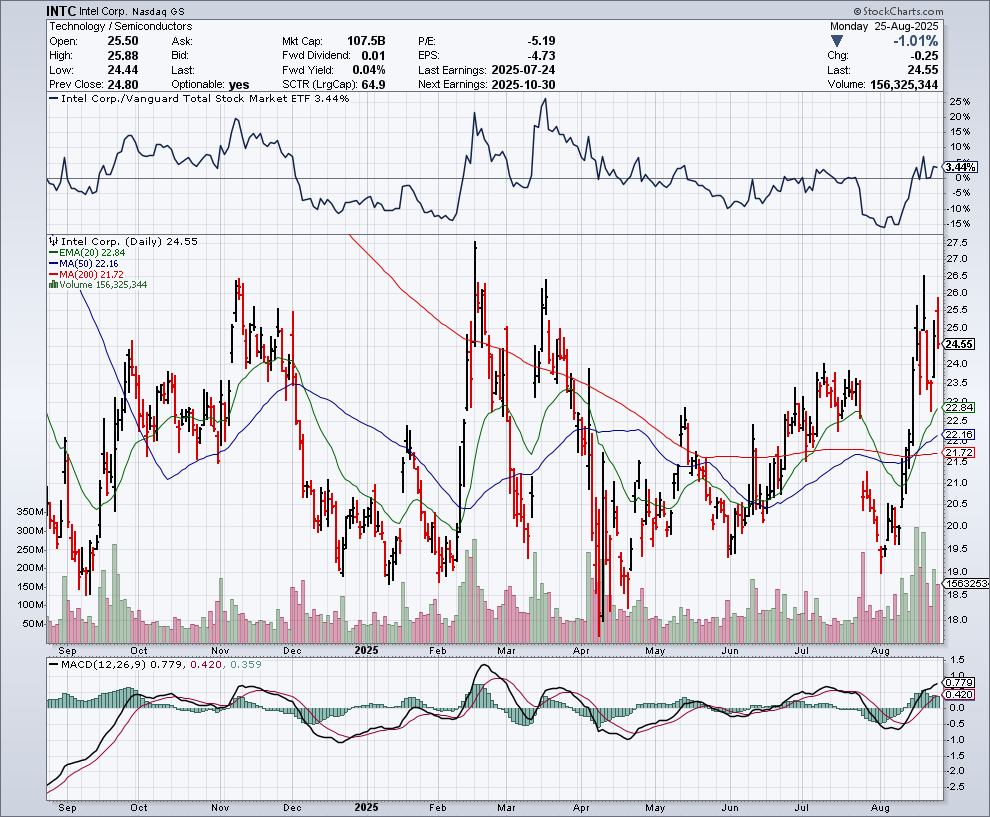990x817 pixels.
Task: Click the 22.84 EMA axis tag
Action: click(959, 407)
